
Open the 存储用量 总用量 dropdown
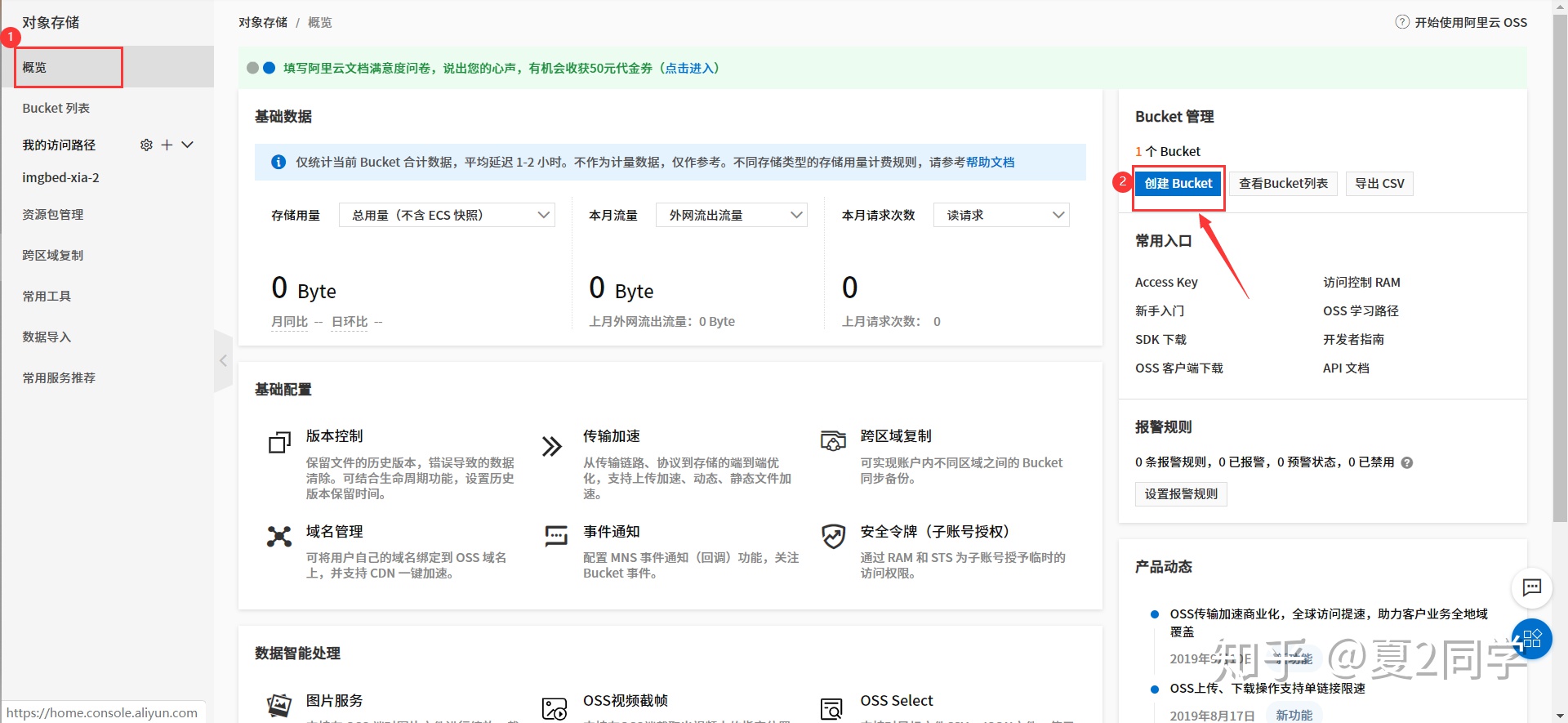coord(447,215)
